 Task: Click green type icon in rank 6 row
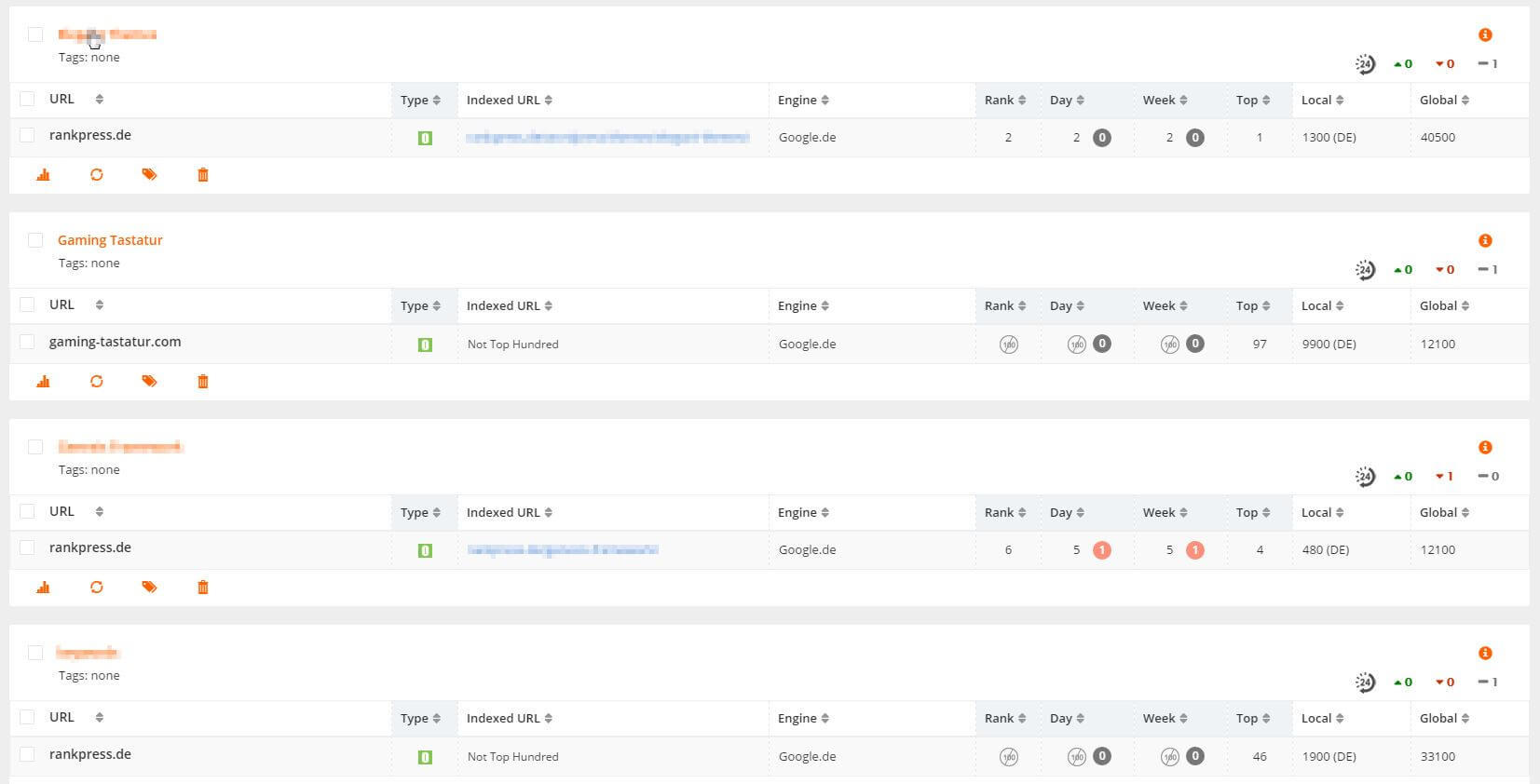pyautogui.click(x=425, y=550)
